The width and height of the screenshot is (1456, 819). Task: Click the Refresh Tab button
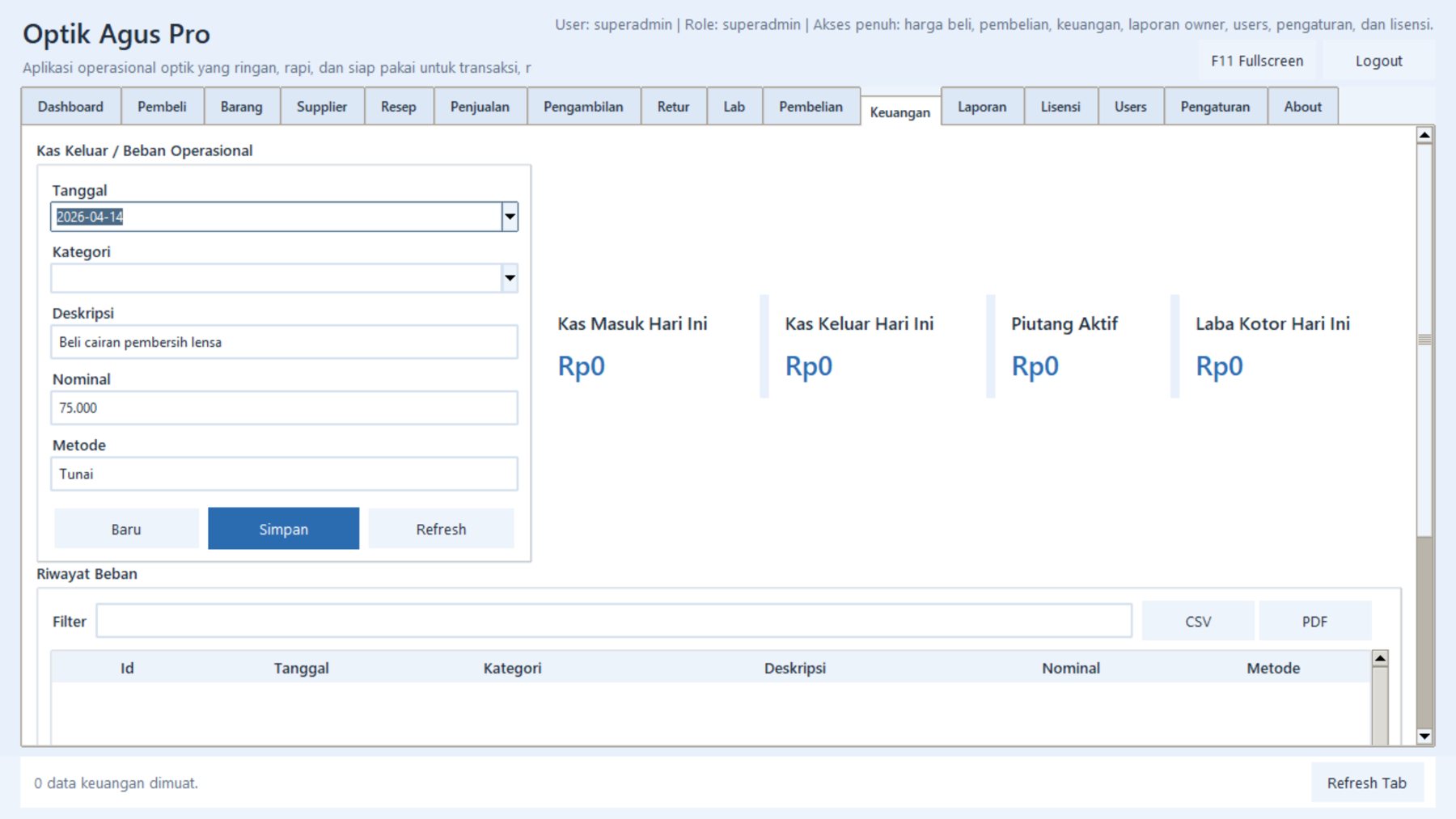[1366, 783]
